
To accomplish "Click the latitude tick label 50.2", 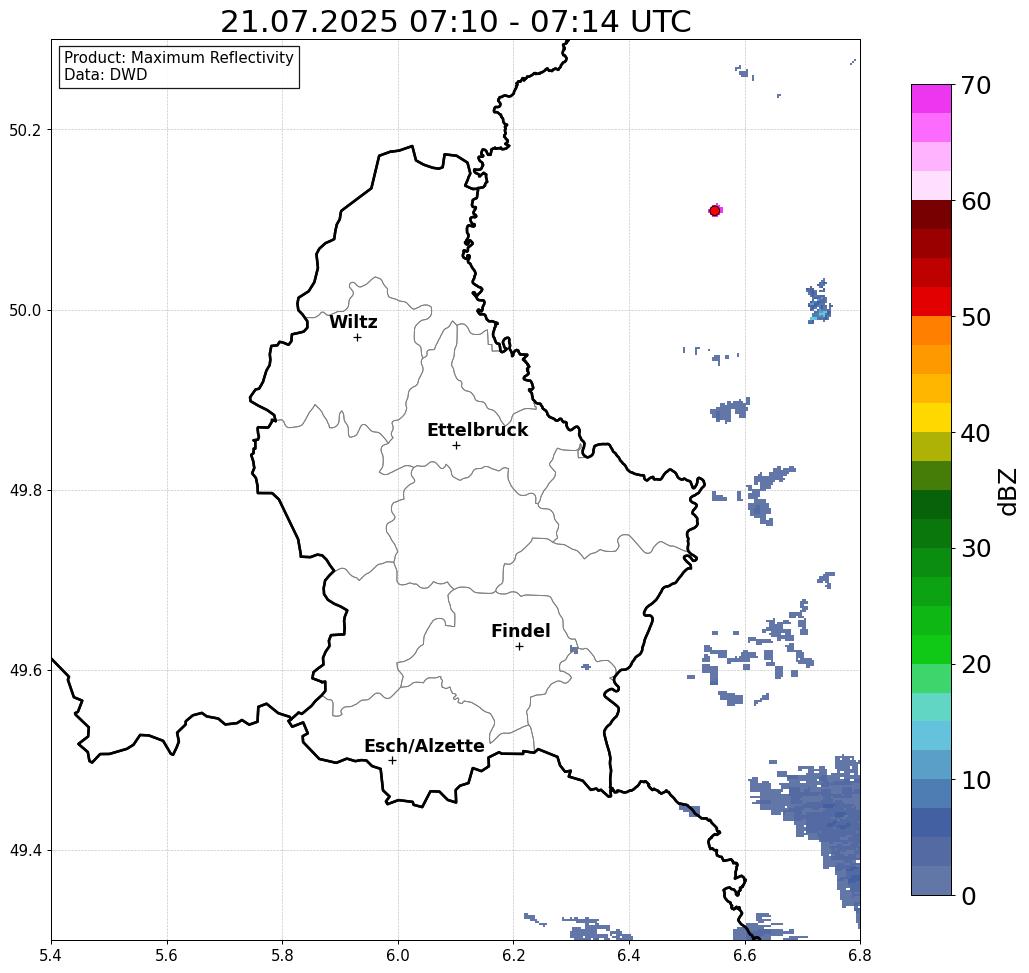I will tap(25, 130).
